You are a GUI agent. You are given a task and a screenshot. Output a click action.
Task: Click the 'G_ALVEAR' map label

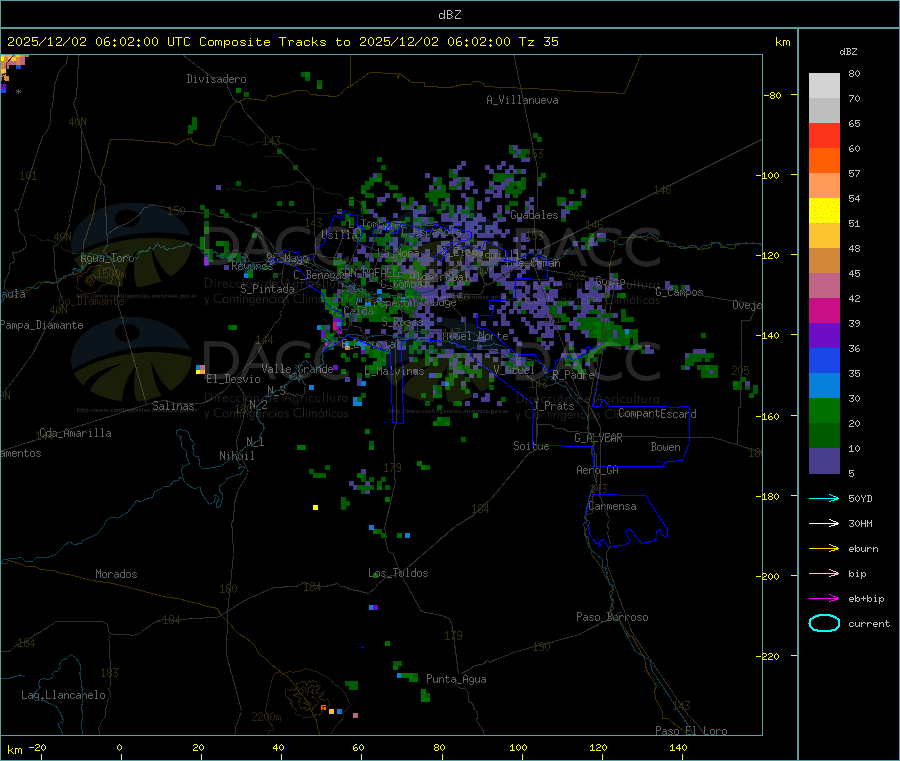click(598, 438)
